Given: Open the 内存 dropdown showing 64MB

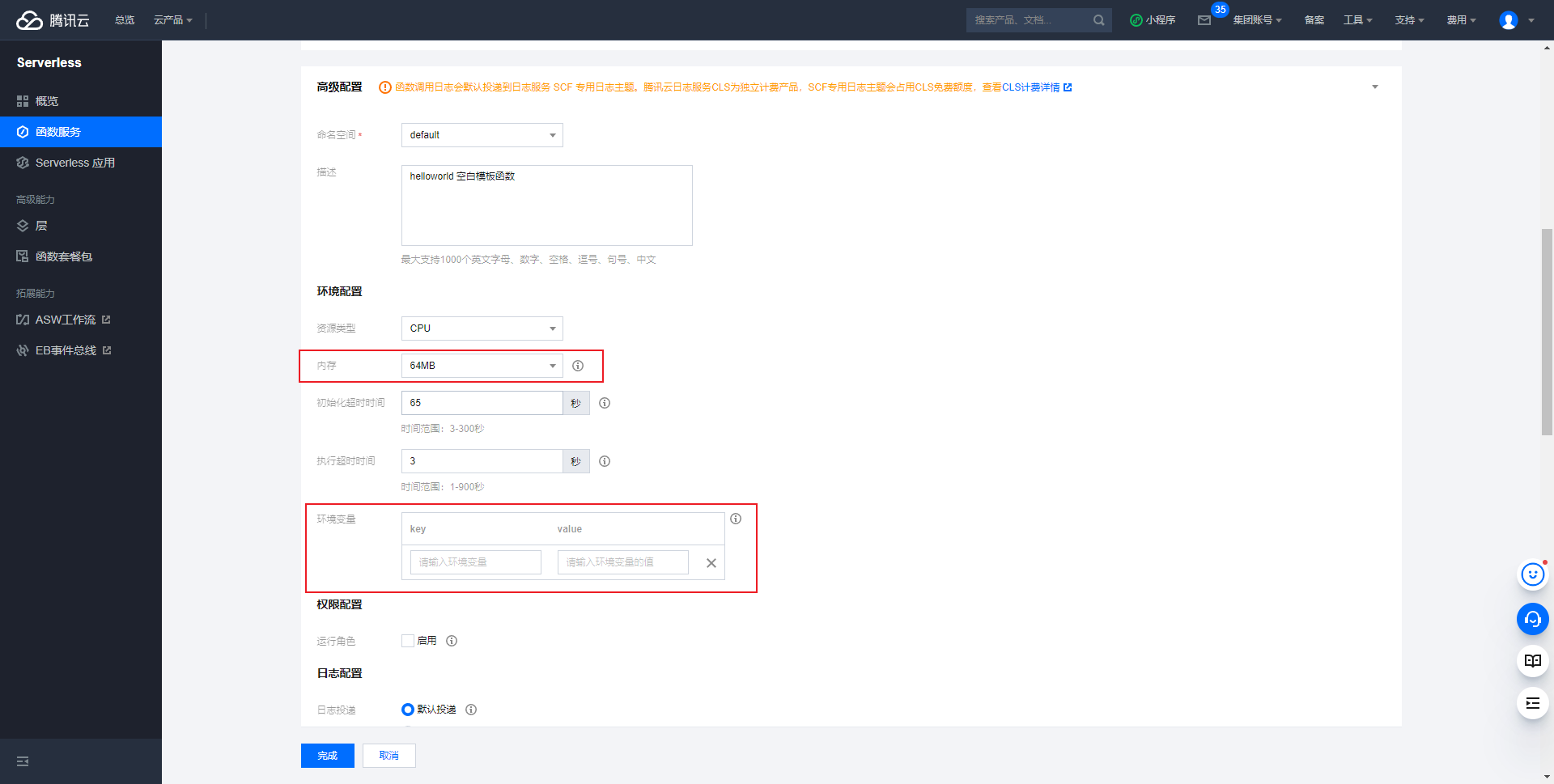Looking at the screenshot, I should click(482, 366).
